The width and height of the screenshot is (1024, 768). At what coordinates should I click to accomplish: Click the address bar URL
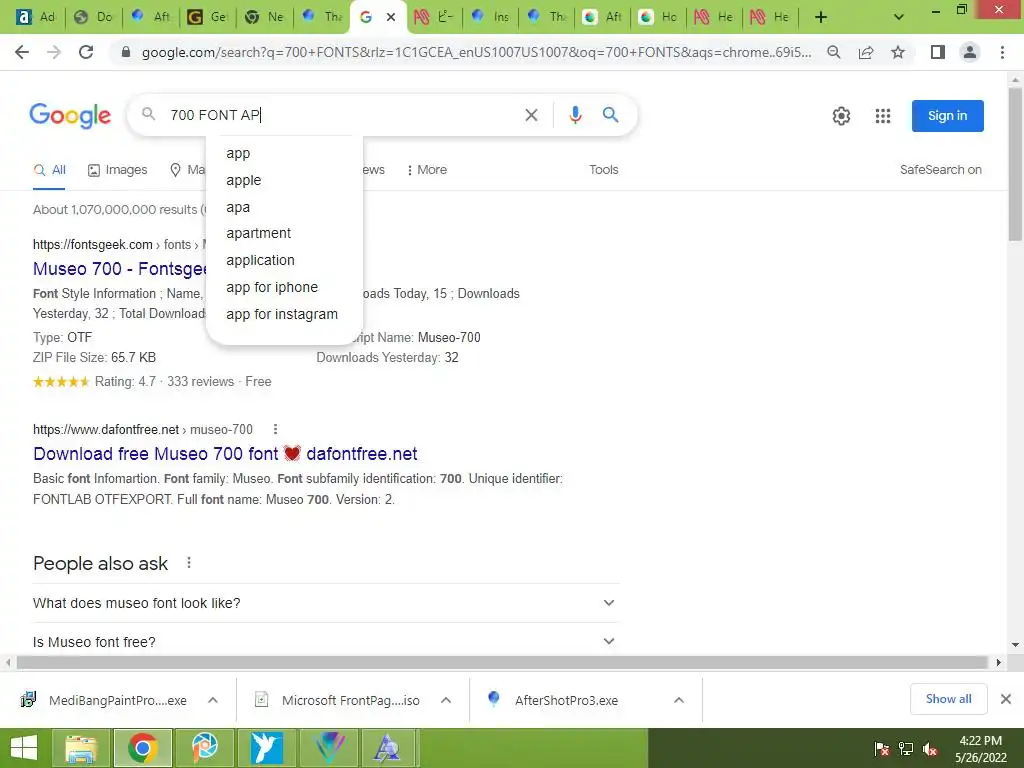pos(477,52)
